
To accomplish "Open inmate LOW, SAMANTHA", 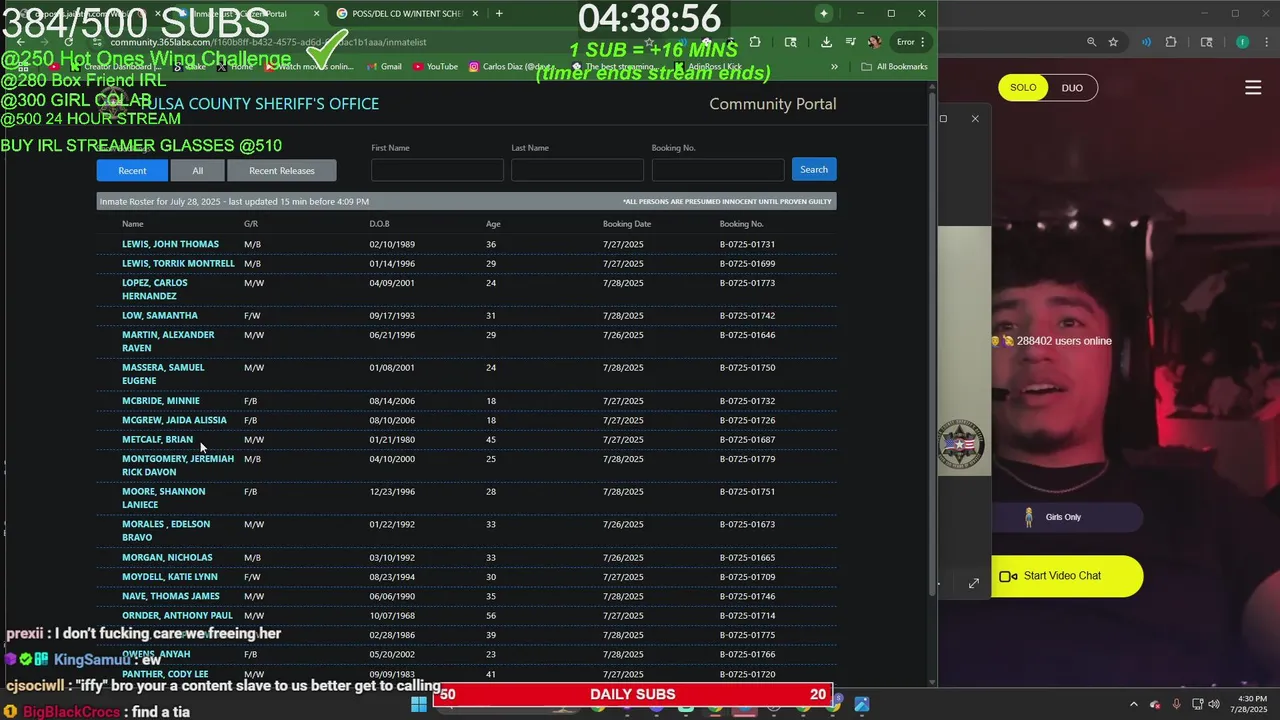I will pyautogui.click(x=160, y=315).
